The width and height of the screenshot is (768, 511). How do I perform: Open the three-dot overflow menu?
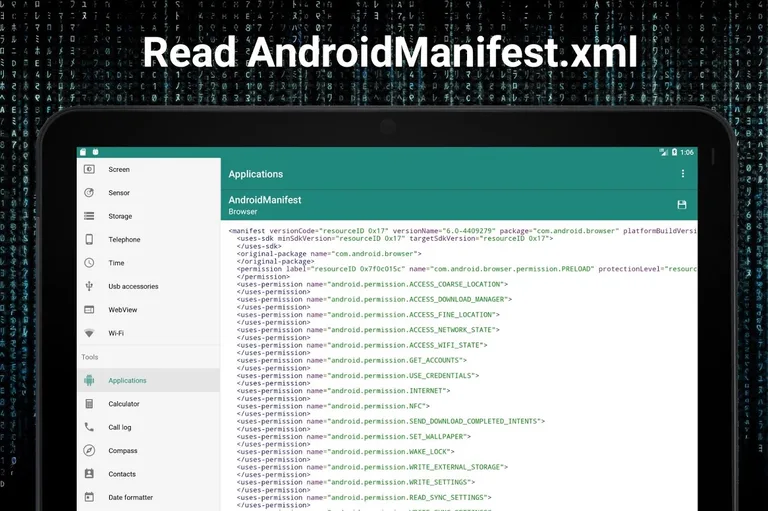click(683, 173)
